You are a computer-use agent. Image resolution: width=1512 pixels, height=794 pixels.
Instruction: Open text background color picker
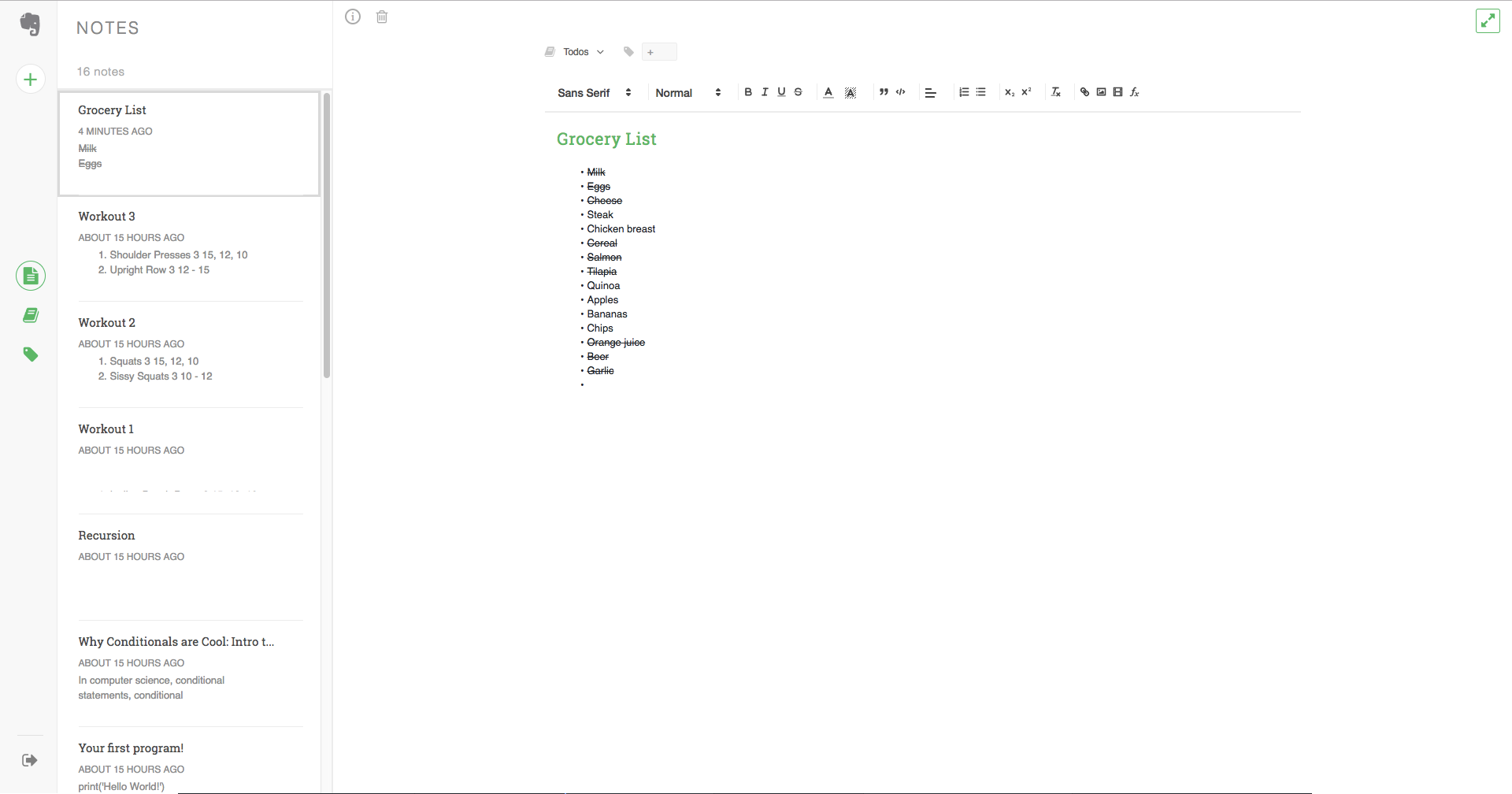(850, 92)
